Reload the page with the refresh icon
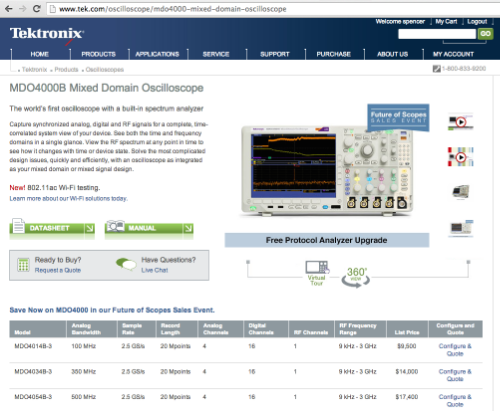 37,9
